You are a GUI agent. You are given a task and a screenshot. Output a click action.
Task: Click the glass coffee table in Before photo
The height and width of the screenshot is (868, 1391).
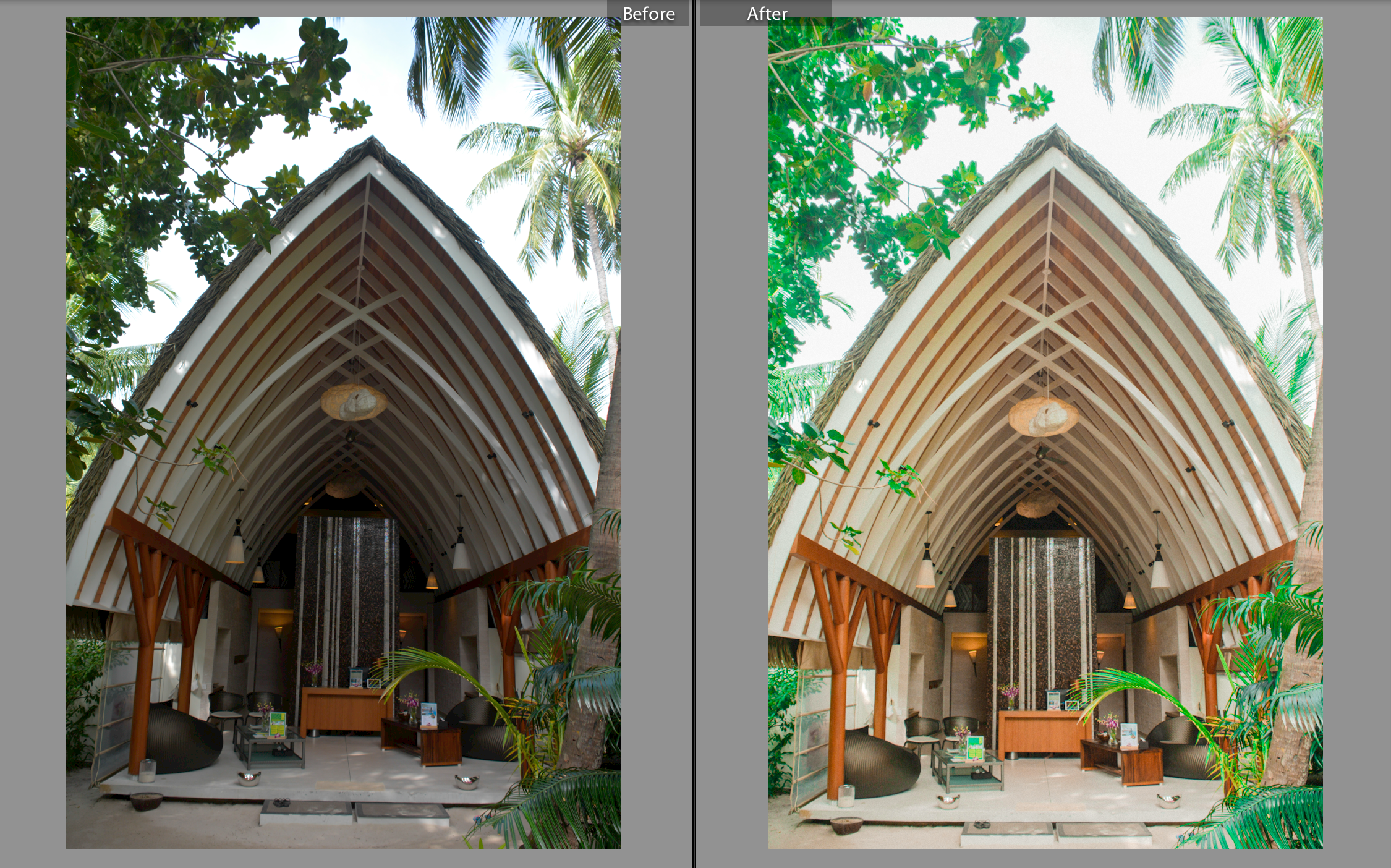coord(269,744)
